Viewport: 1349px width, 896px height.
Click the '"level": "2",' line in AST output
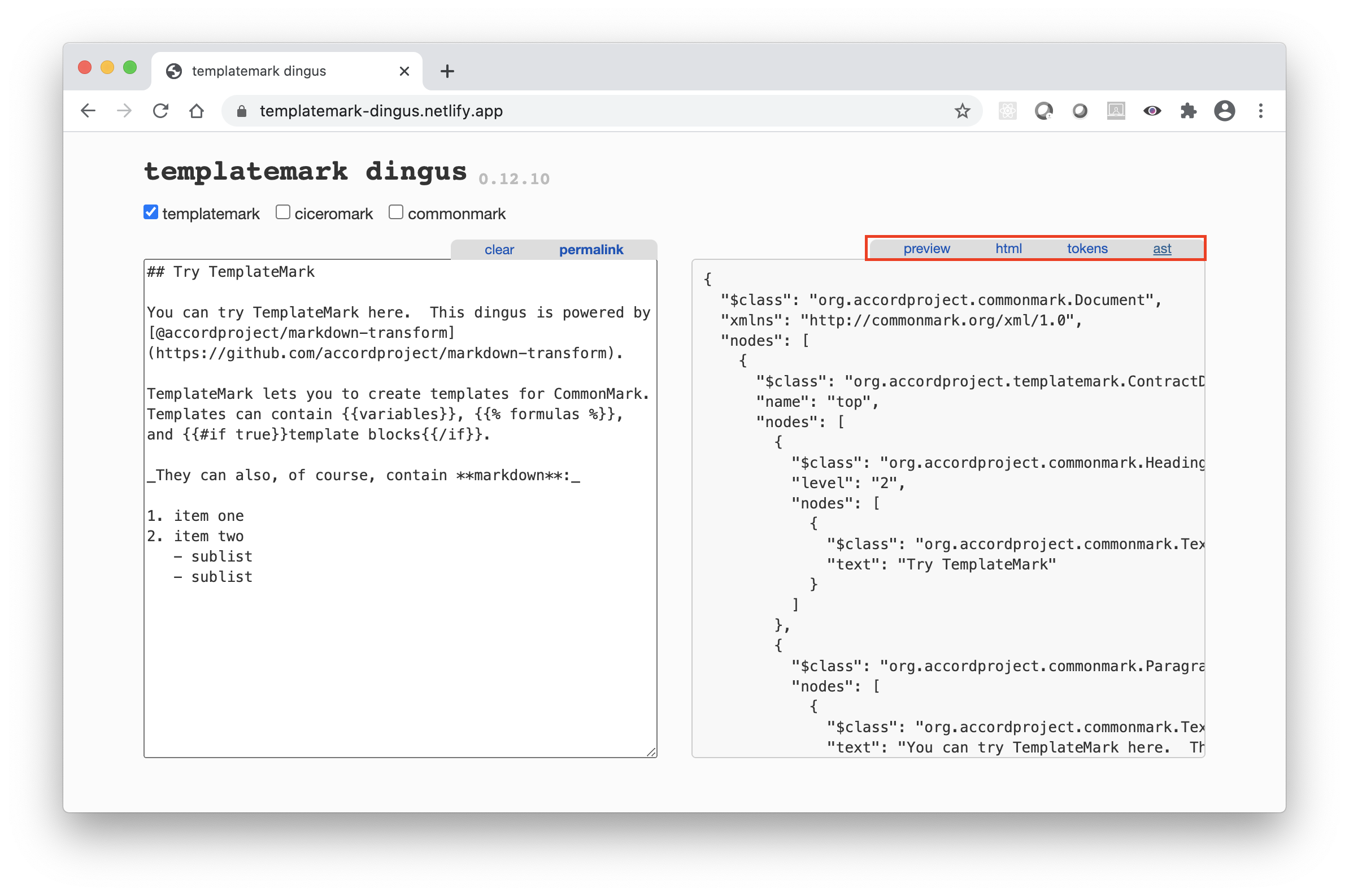point(848,483)
